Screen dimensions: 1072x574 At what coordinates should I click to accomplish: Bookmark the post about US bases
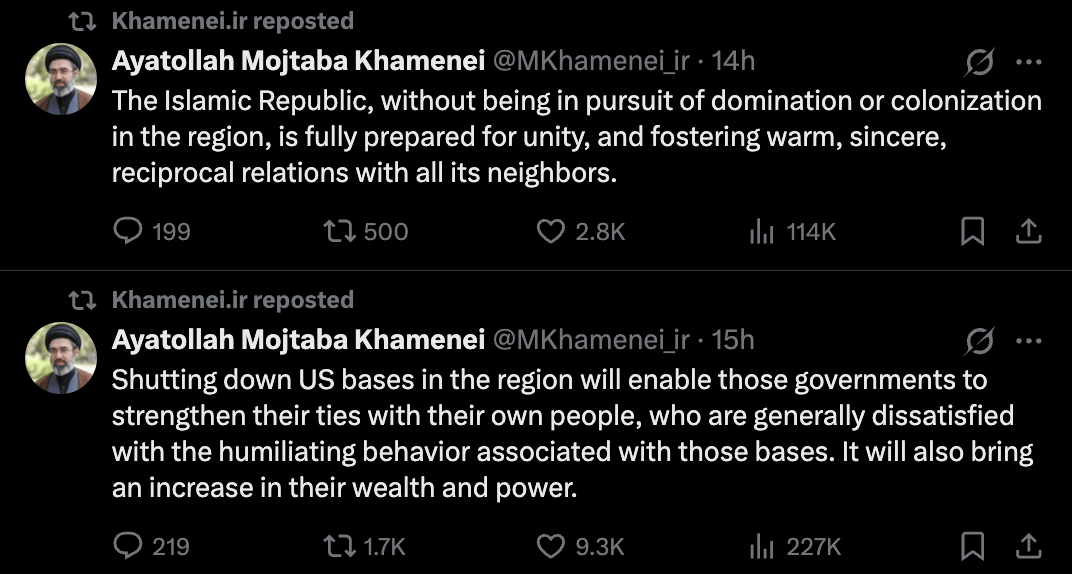point(971,546)
